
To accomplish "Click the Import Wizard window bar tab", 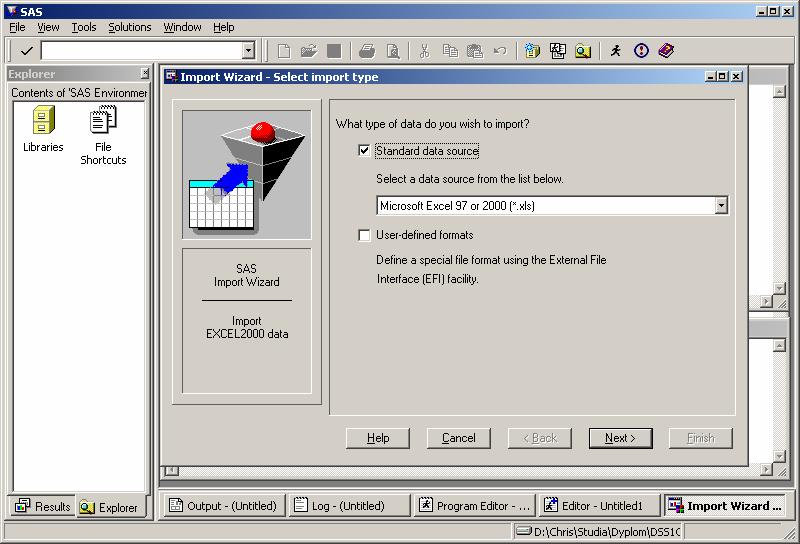I will [x=725, y=506].
